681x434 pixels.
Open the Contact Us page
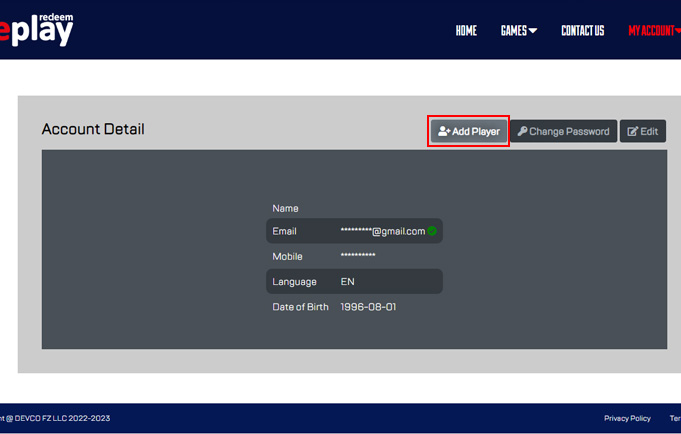click(x=582, y=31)
